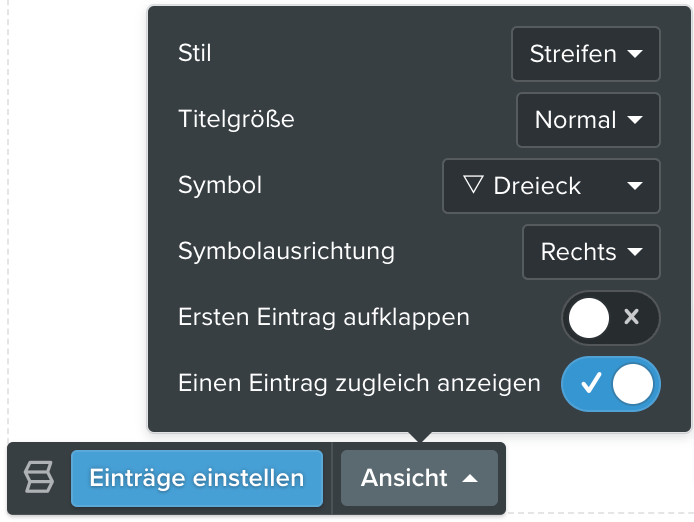694x522 pixels.
Task: Click the Stil label text
Action: 195,53
